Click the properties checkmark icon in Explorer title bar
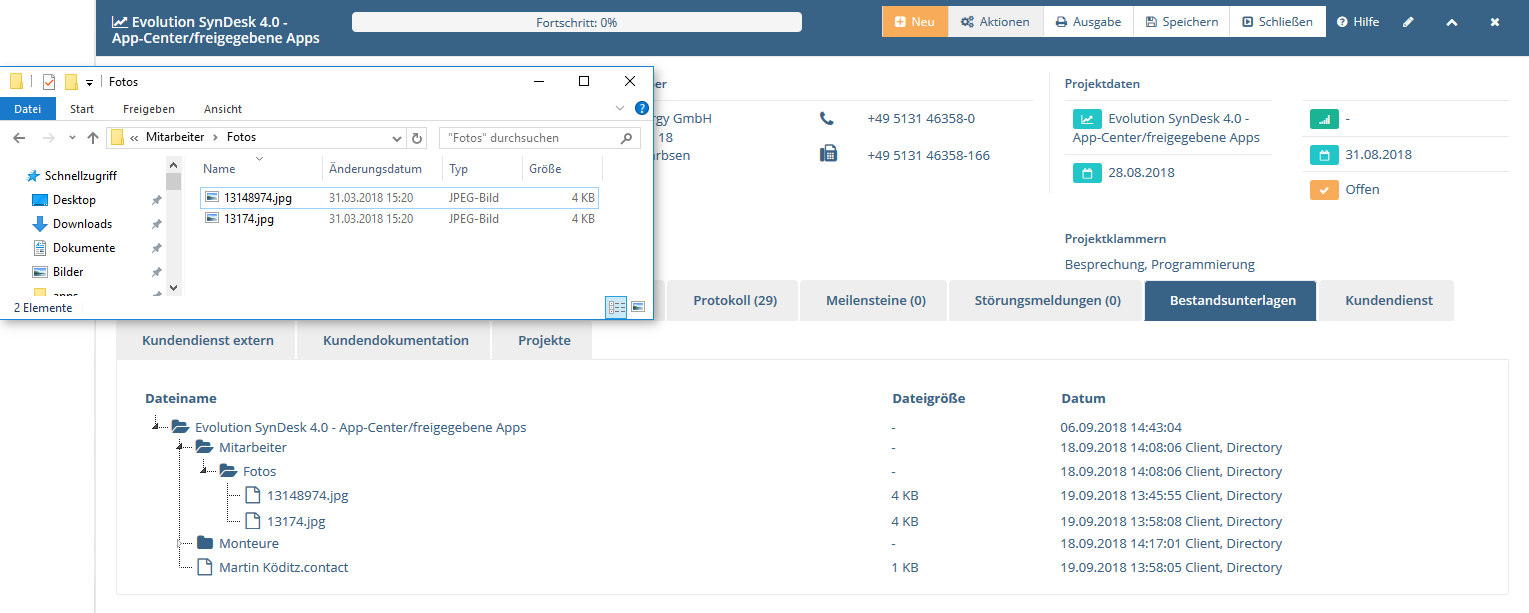This screenshot has width=1529, height=613. point(48,82)
